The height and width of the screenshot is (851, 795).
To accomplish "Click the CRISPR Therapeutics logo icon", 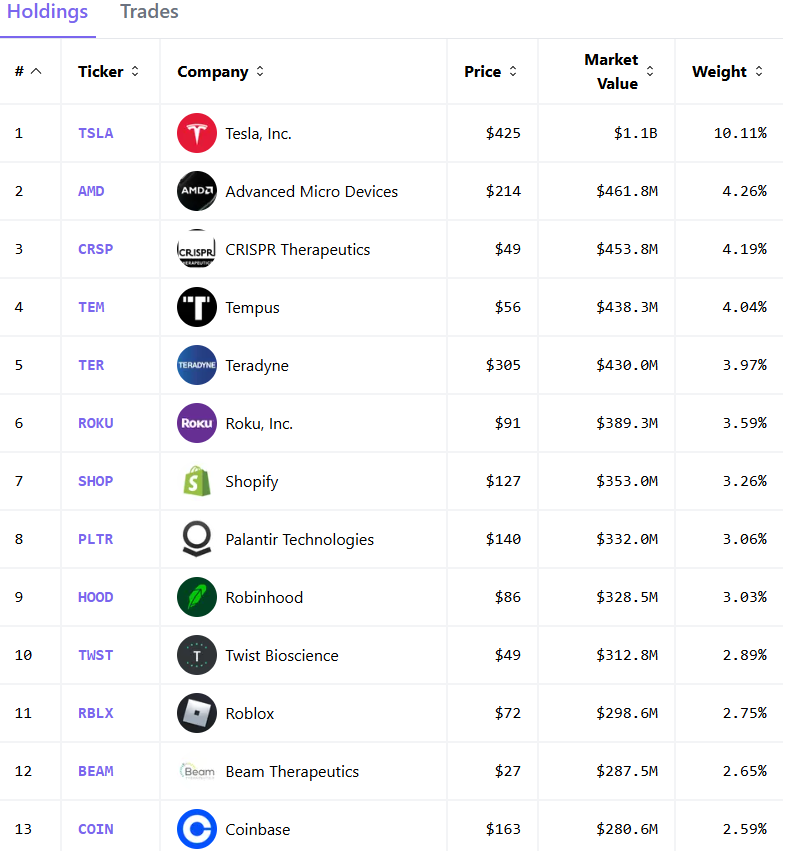I will (x=197, y=249).
